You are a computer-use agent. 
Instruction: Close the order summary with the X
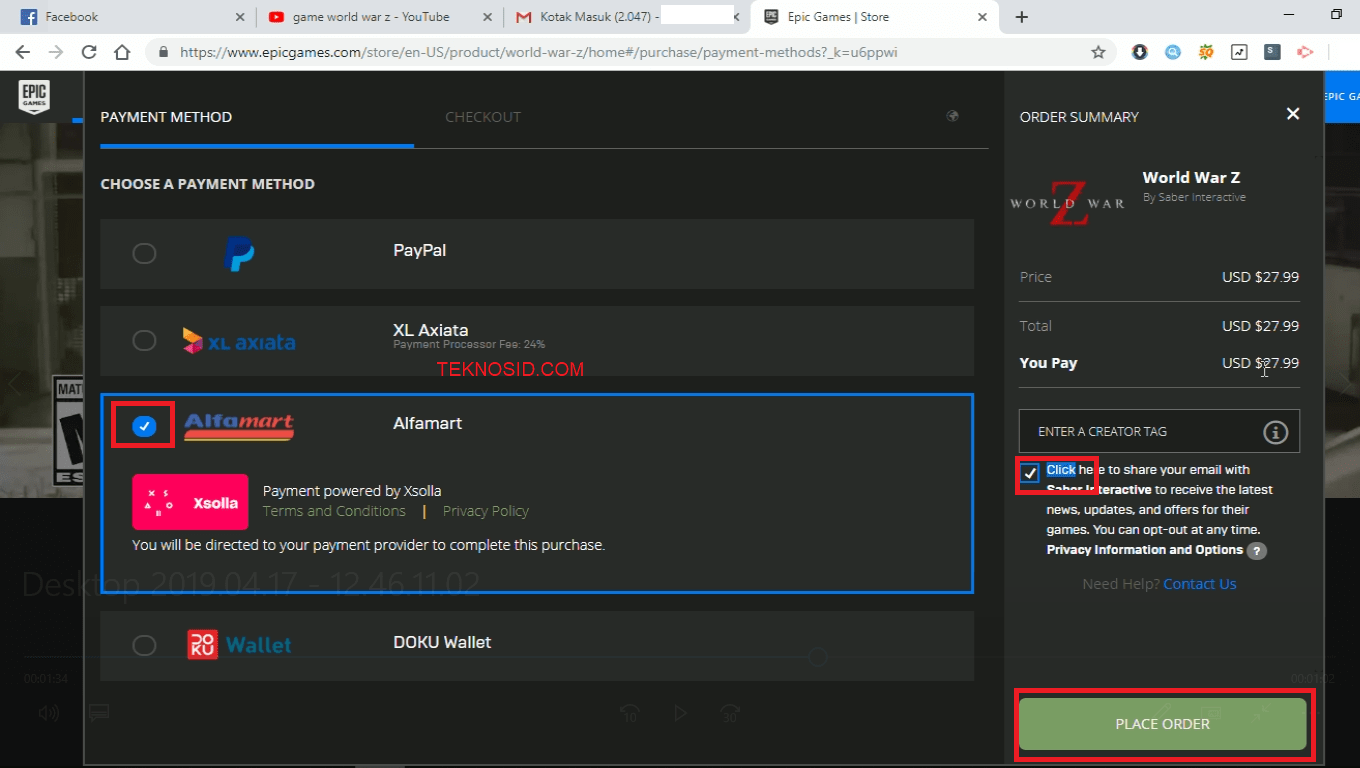coord(1293,114)
